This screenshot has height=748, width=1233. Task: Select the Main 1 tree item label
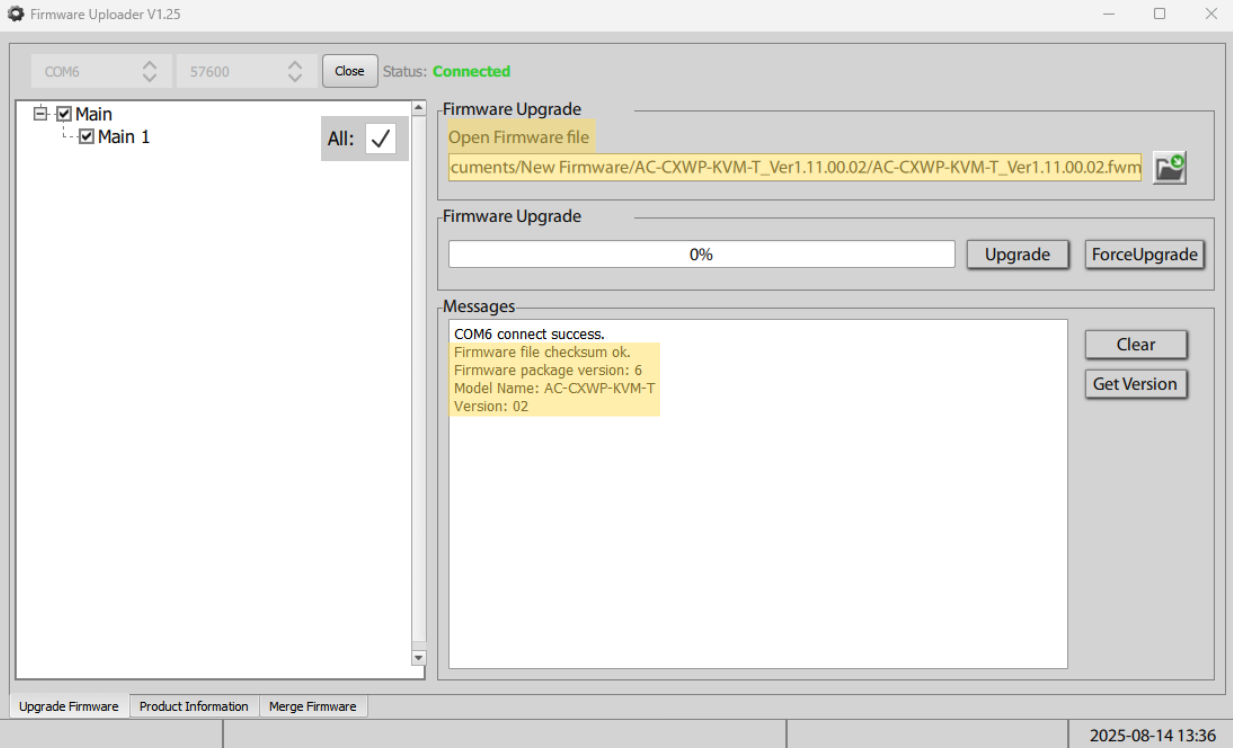(x=124, y=137)
